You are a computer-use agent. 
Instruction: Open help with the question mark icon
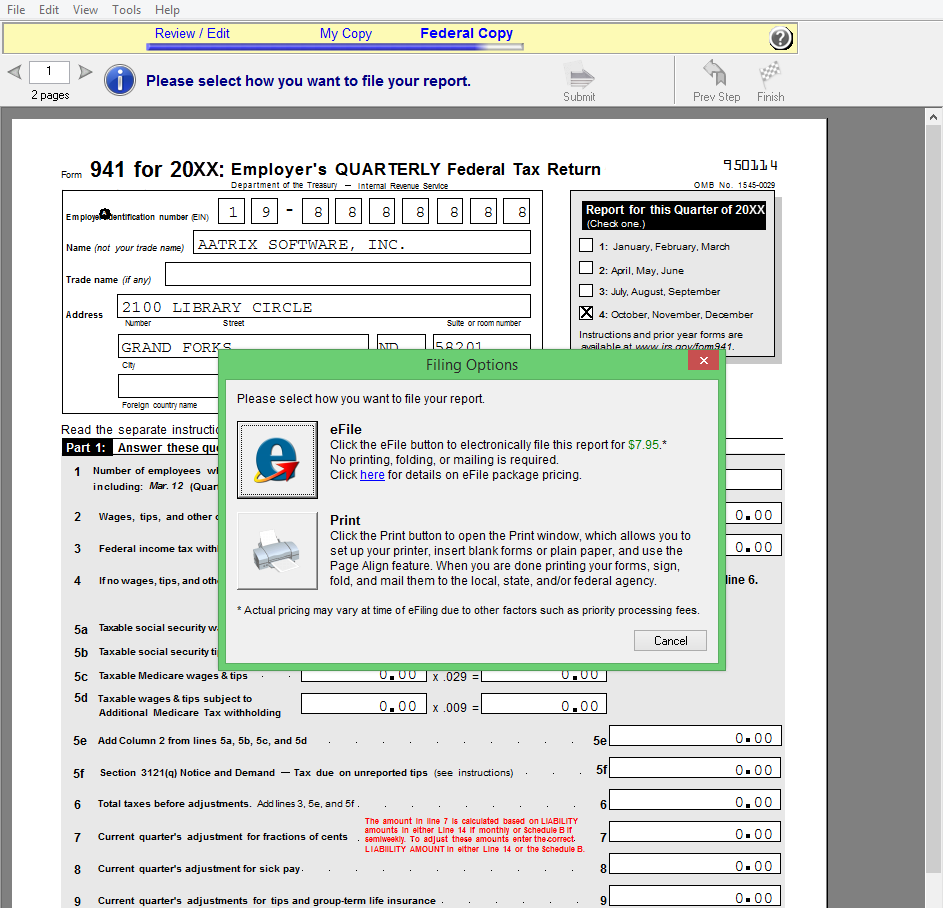tap(781, 39)
